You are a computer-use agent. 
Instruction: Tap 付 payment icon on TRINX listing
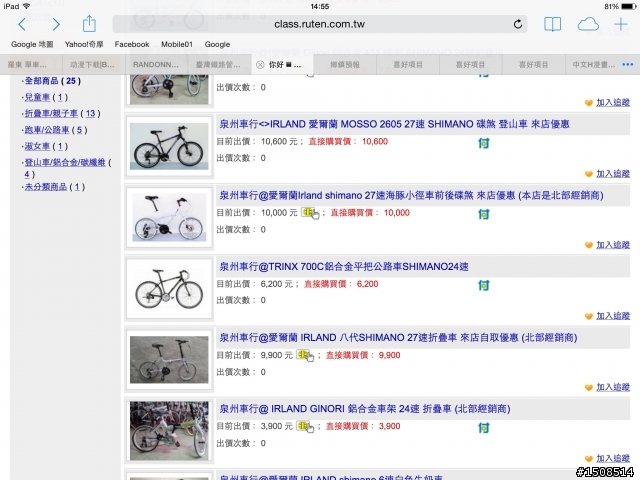(x=484, y=285)
